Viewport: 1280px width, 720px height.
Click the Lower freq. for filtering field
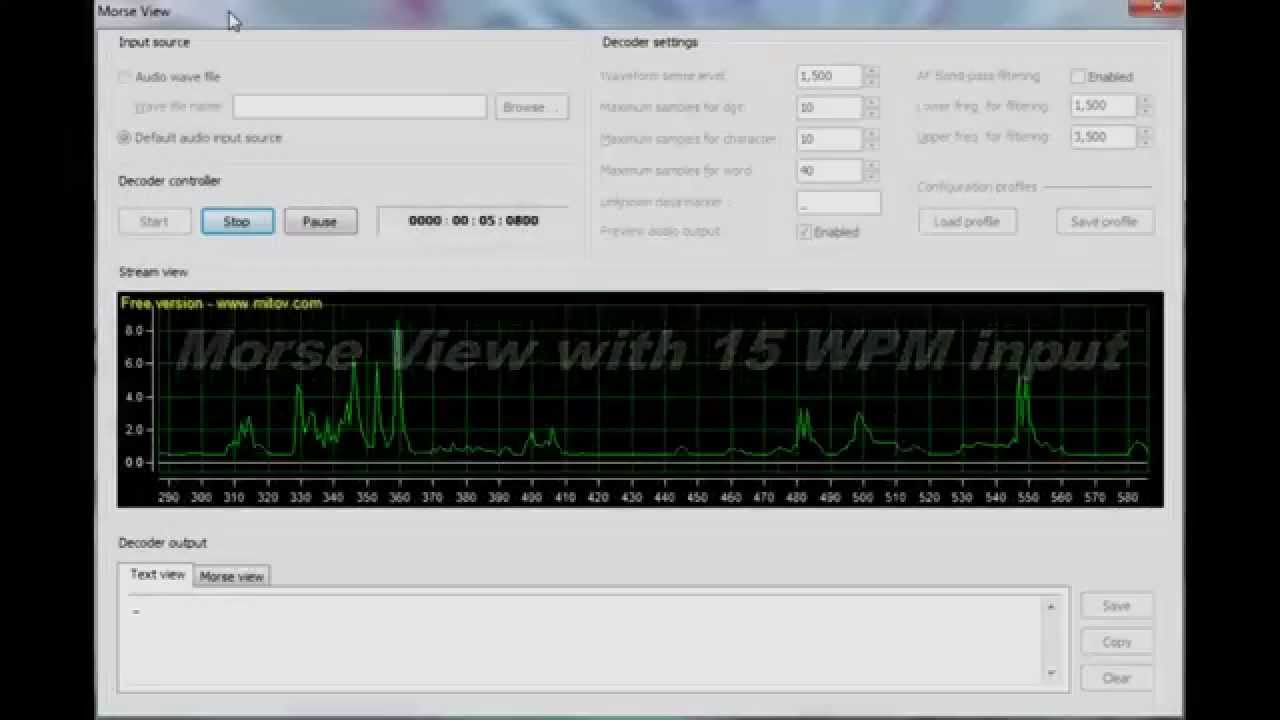1104,106
